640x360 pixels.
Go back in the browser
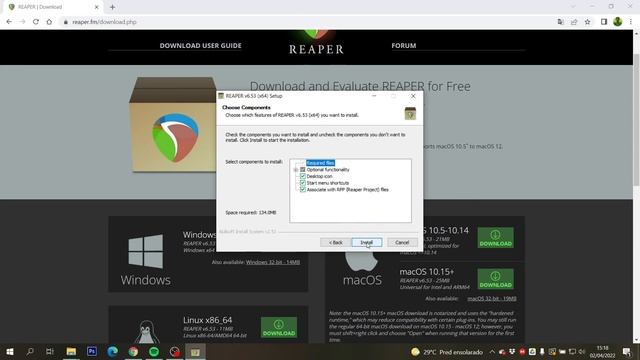(9, 22)
